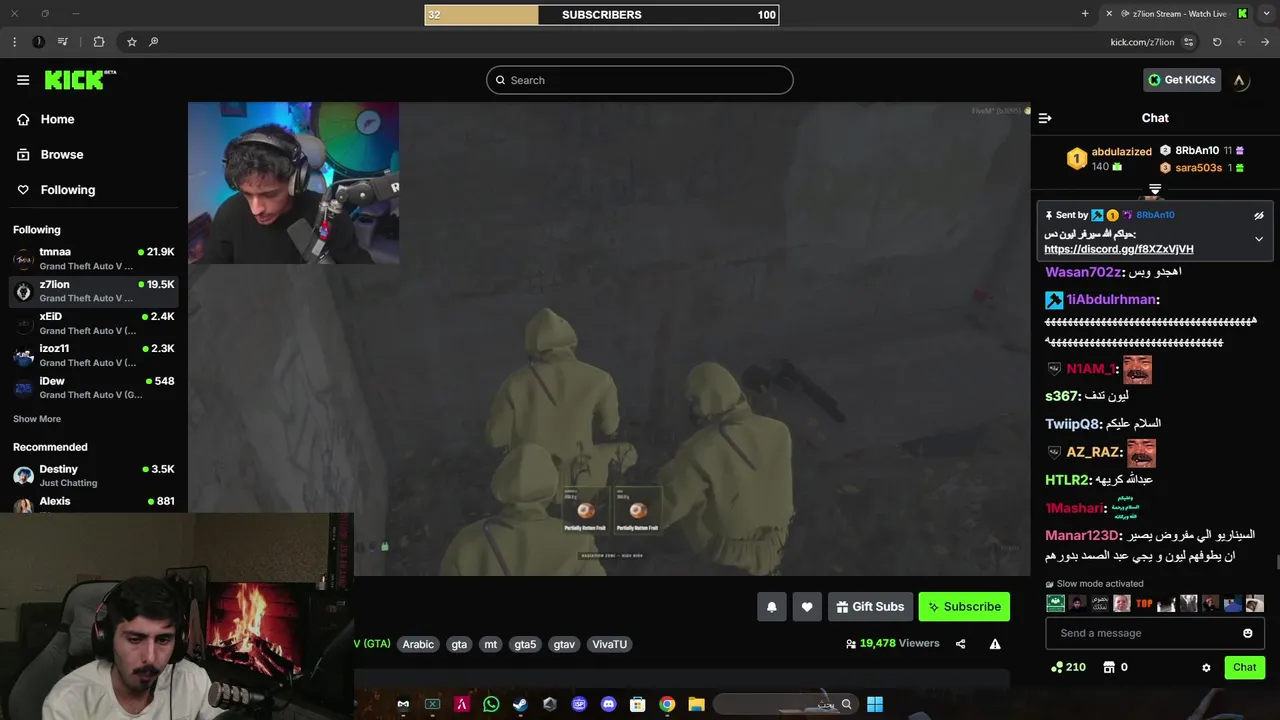Open emoji picker in chat input
This screenshot has height=720, width=1280.
[x=1247, y=633]
